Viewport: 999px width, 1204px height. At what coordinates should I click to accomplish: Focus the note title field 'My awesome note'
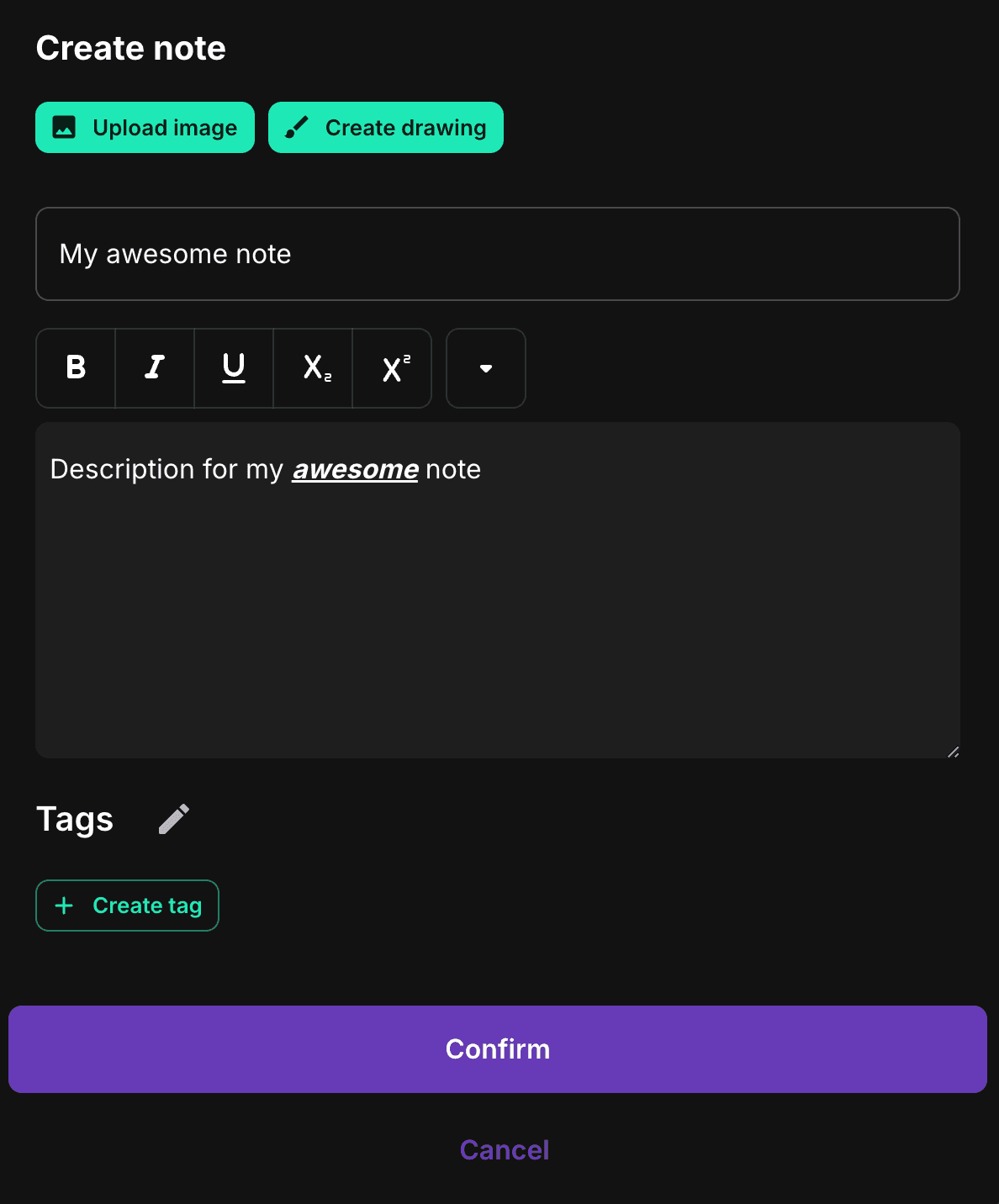point(498,254)
